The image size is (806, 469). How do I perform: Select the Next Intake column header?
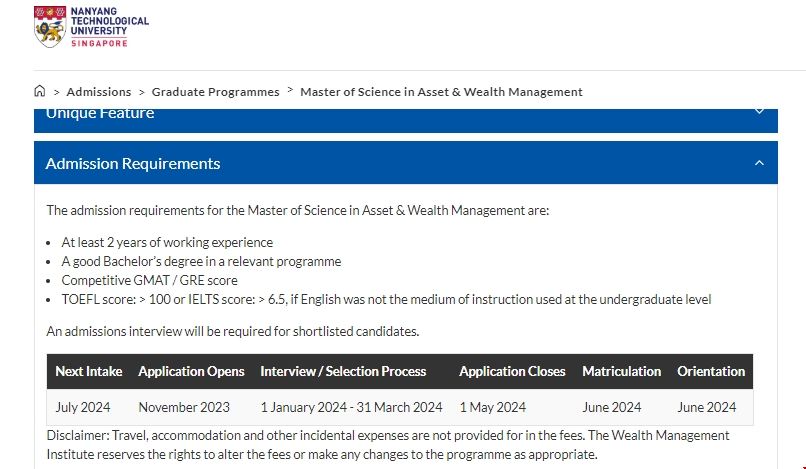tap(89, 371)
